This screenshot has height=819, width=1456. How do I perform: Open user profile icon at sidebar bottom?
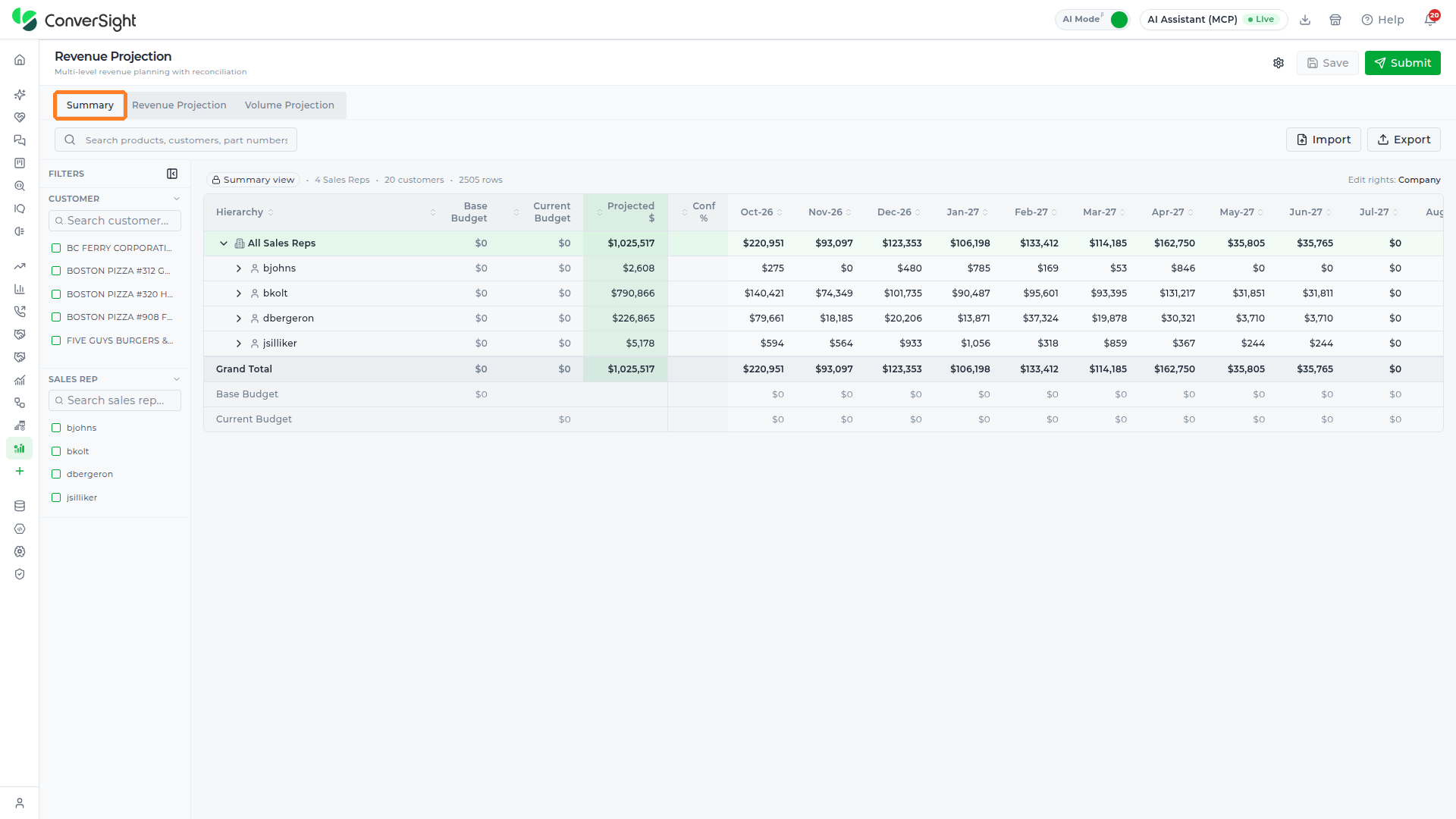pos(20,803)
